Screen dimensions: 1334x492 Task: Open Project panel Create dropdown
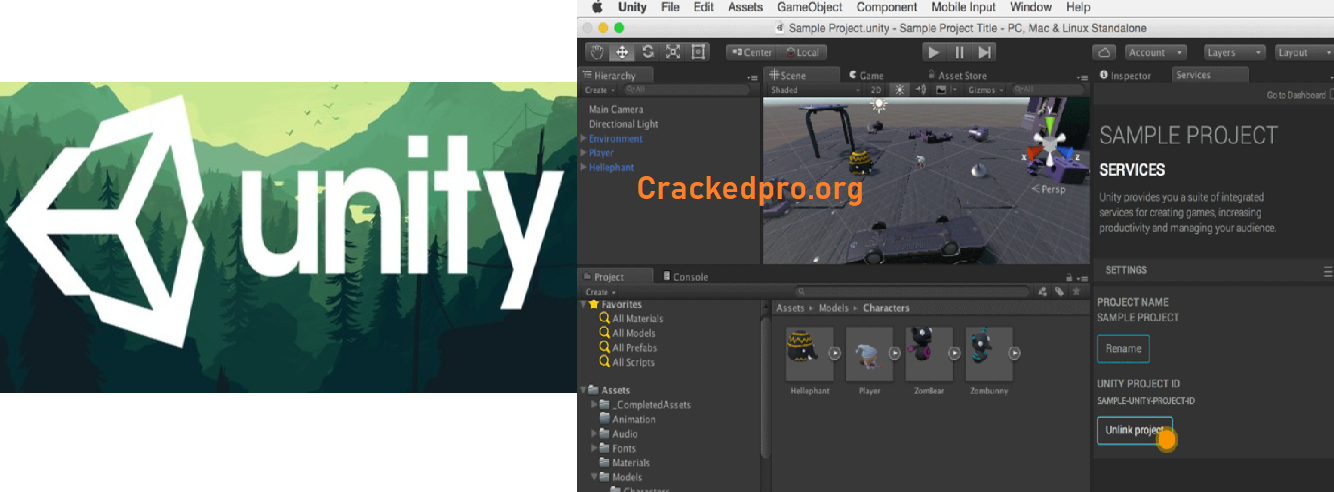(x=600, y=292)
